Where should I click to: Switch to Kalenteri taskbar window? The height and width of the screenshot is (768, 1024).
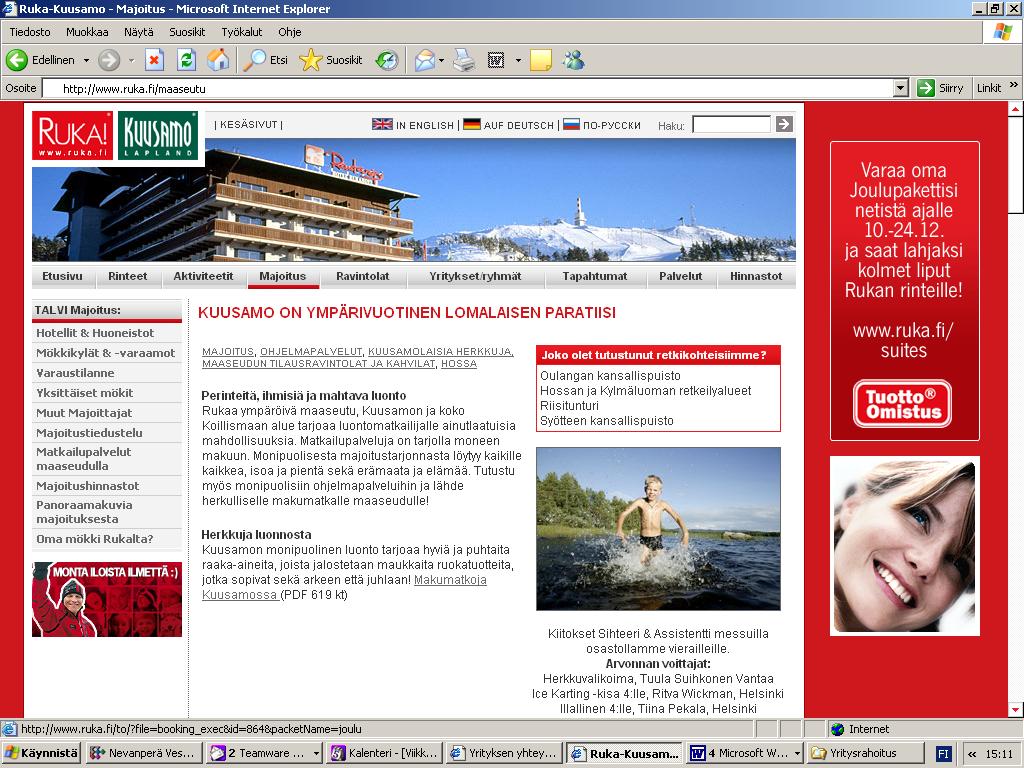[x=385, y=753]
